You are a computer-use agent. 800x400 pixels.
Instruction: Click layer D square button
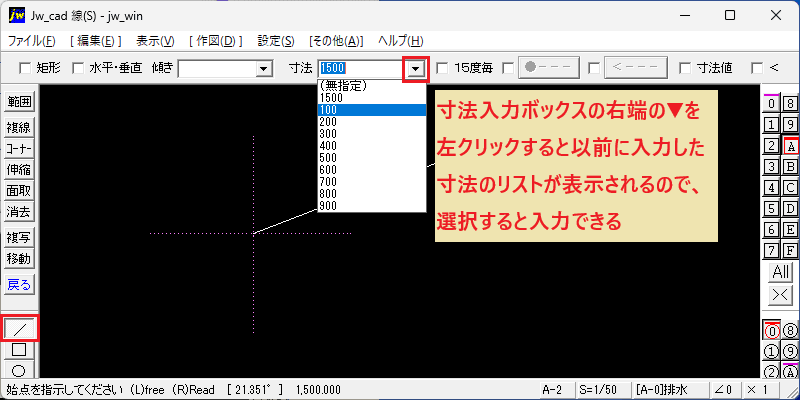pyautogui.click(x=790, y=209)
